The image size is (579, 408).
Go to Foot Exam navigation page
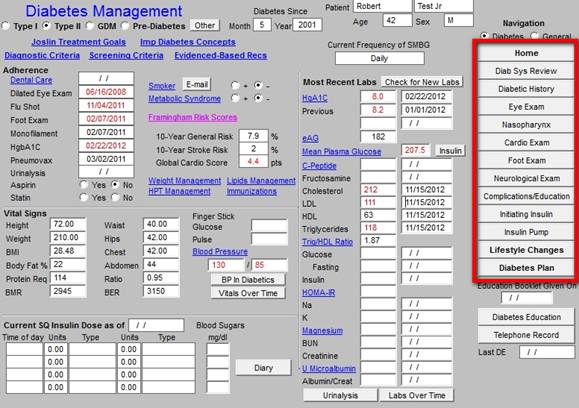click(x=526, y=161)
